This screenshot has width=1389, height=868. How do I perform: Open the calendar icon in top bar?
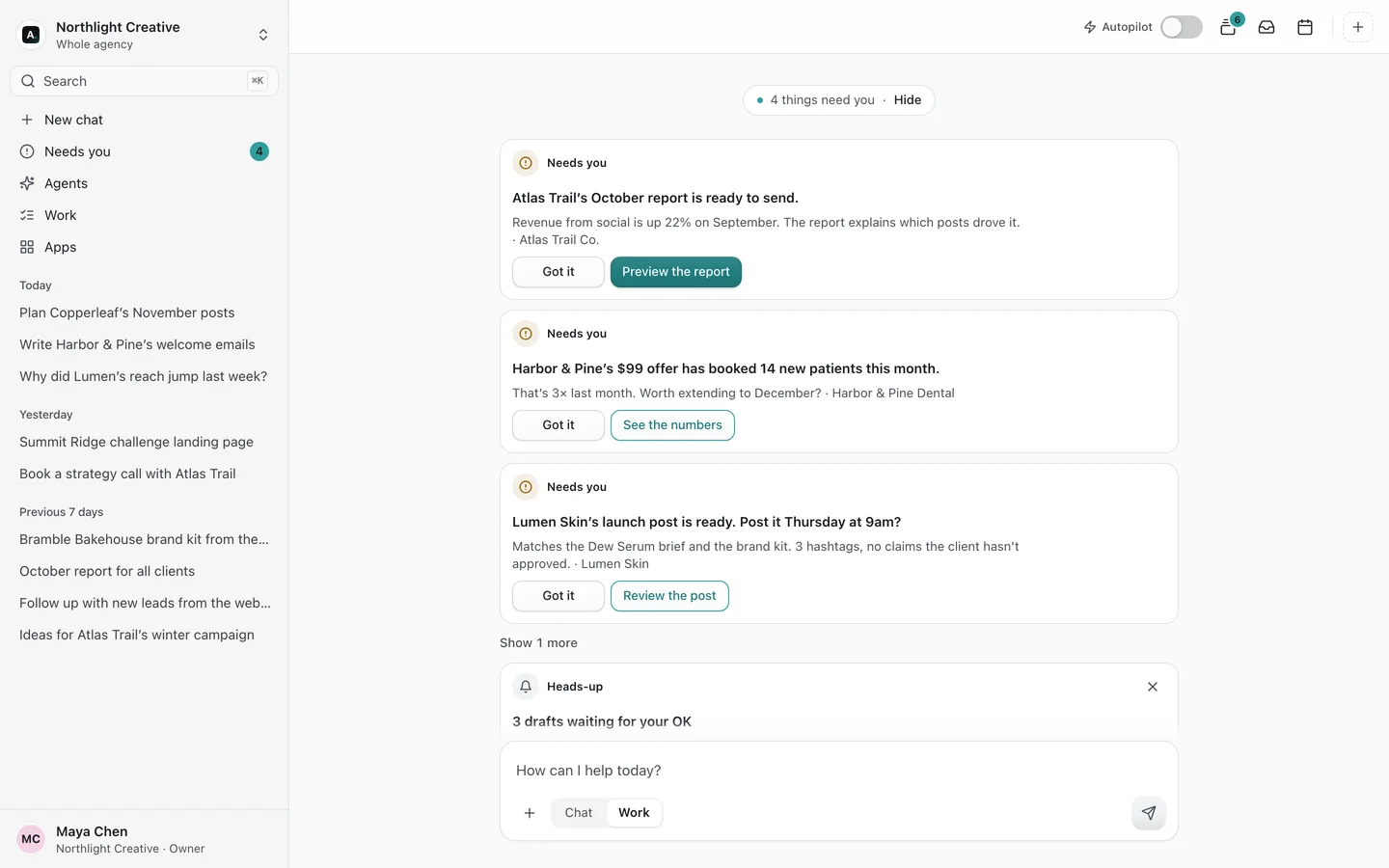pos(1305,27)
